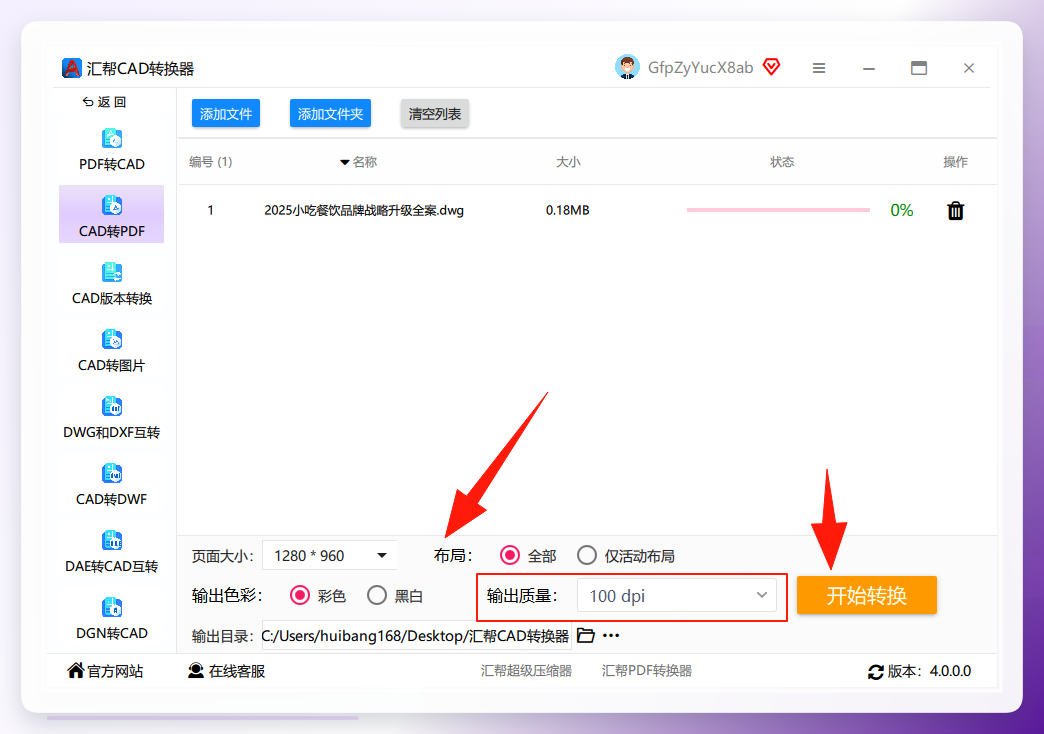This screenshot has width=1044, height=734.
Task: Start conversion with 开始转换
Action: click(866, 595)
